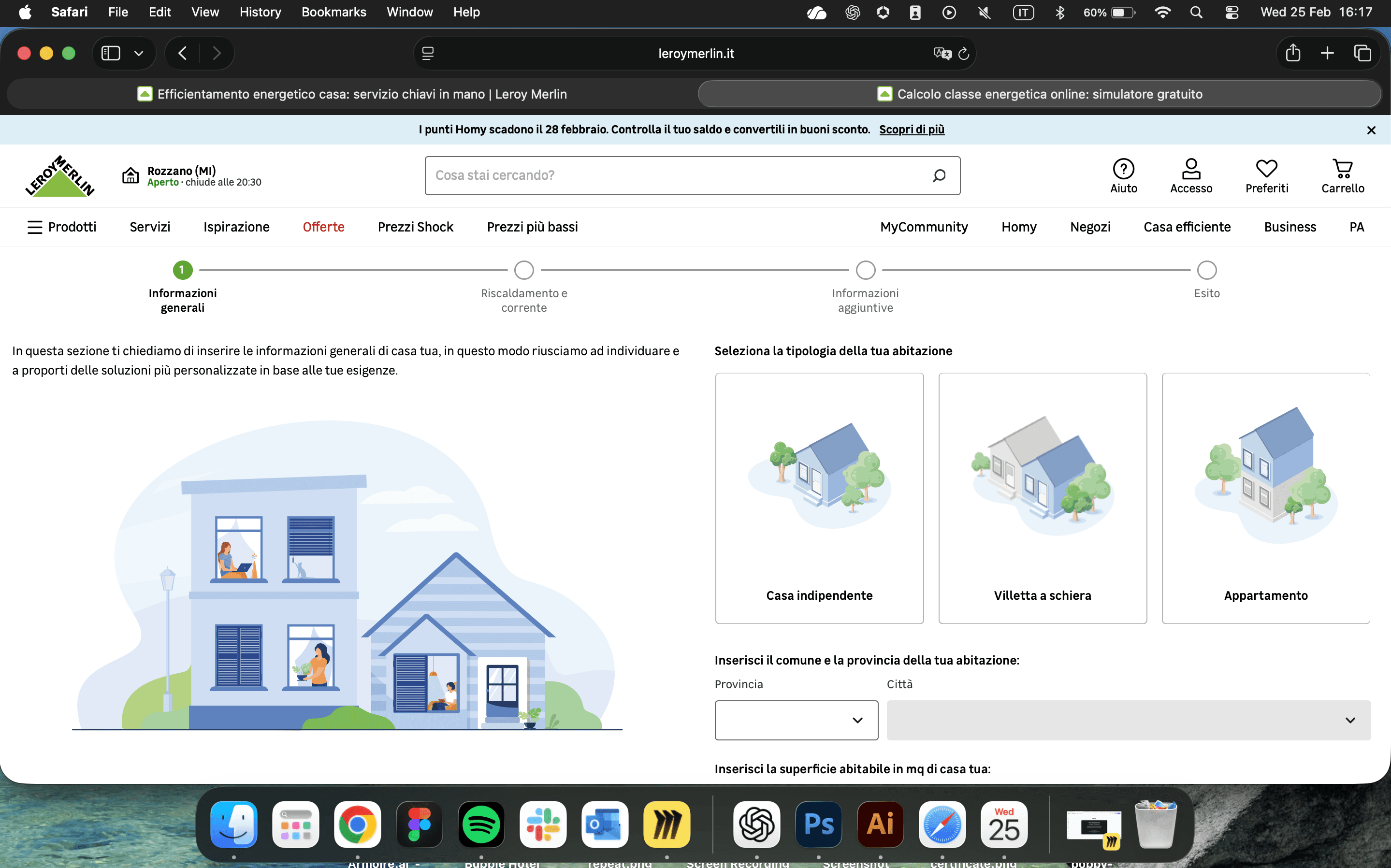Open the Provincia dropdown
This screenshot has width=1391, height=868.
(x=796, y=720)
